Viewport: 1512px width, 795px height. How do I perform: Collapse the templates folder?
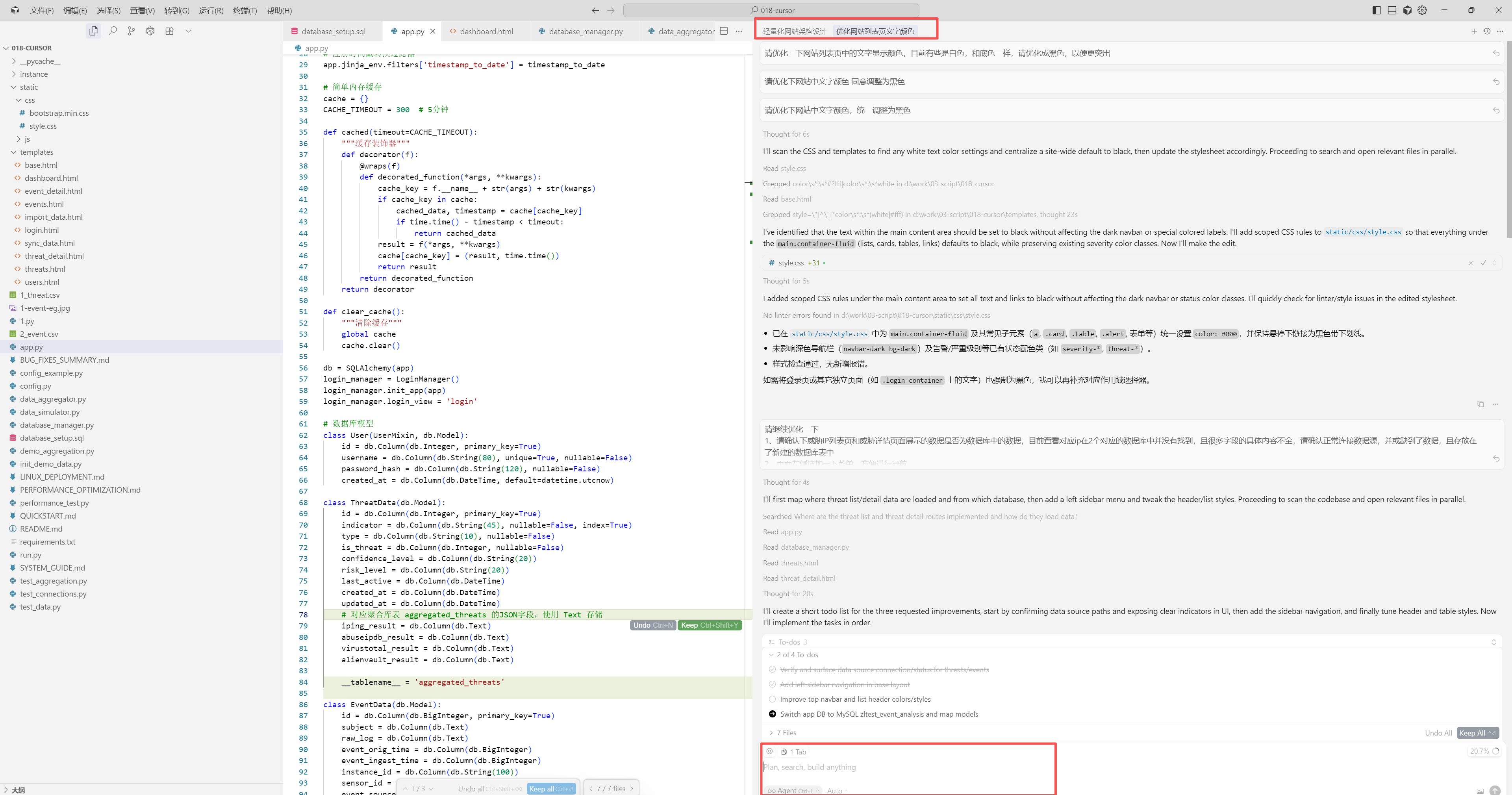(14, 152)
